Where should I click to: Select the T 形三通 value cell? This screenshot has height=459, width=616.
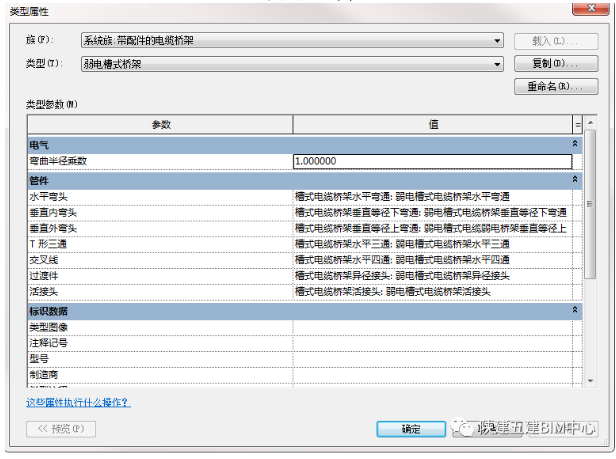coord(433,244)
